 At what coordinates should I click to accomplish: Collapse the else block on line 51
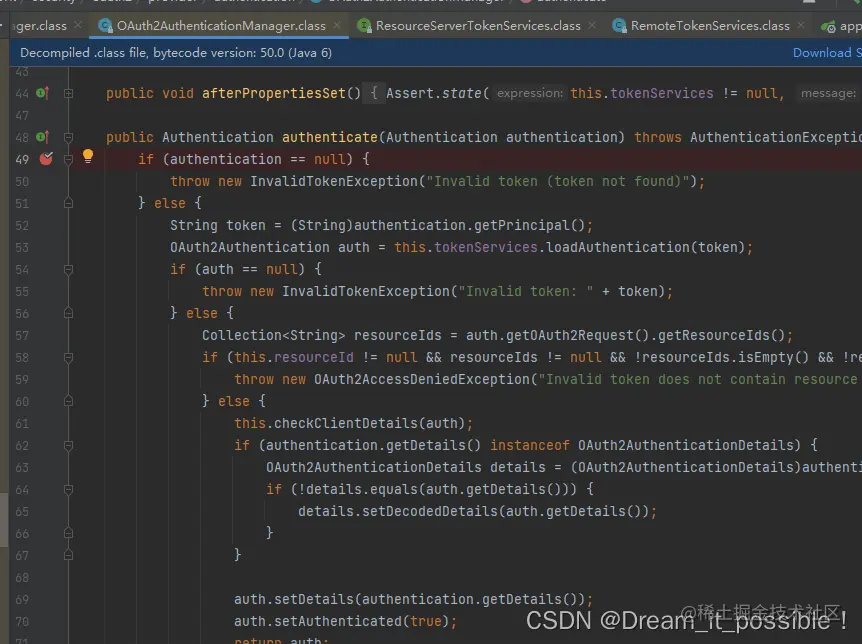click(x=69, y=203)
